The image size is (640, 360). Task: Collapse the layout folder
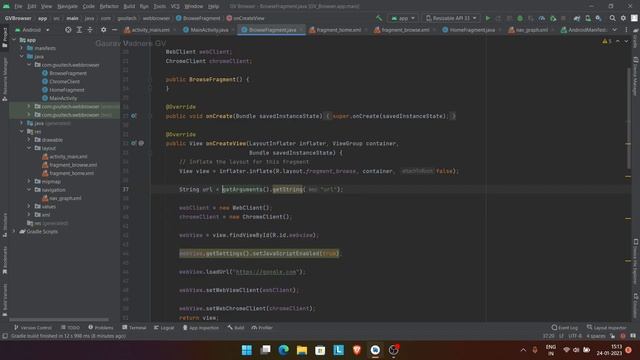click(29, 148)
